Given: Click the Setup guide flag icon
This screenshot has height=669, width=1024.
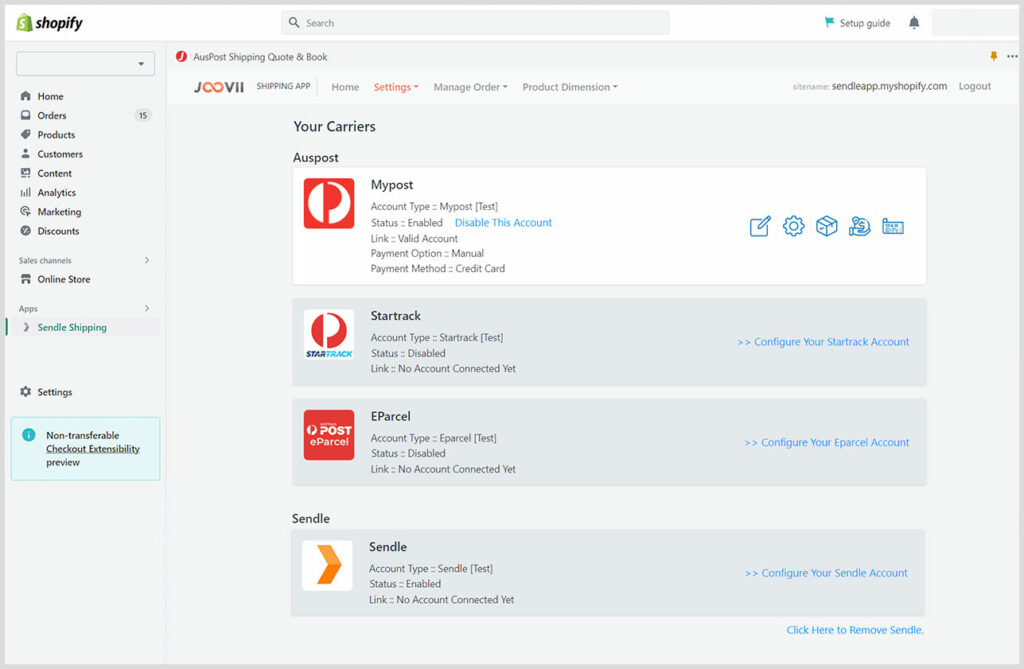Looking at the screenshot, I should click(829, 22).
